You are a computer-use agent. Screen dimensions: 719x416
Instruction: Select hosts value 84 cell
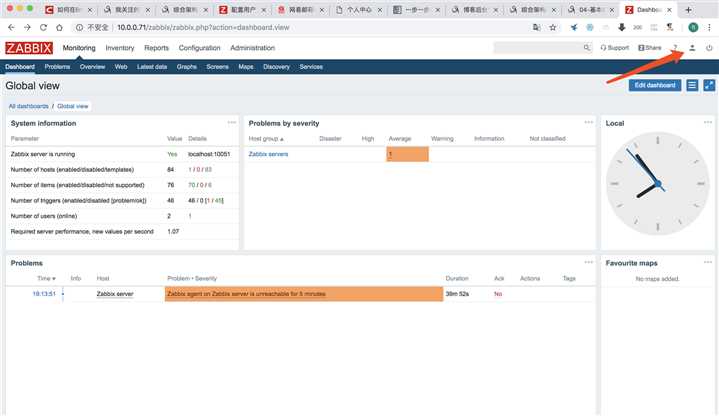tap(171, 170)
